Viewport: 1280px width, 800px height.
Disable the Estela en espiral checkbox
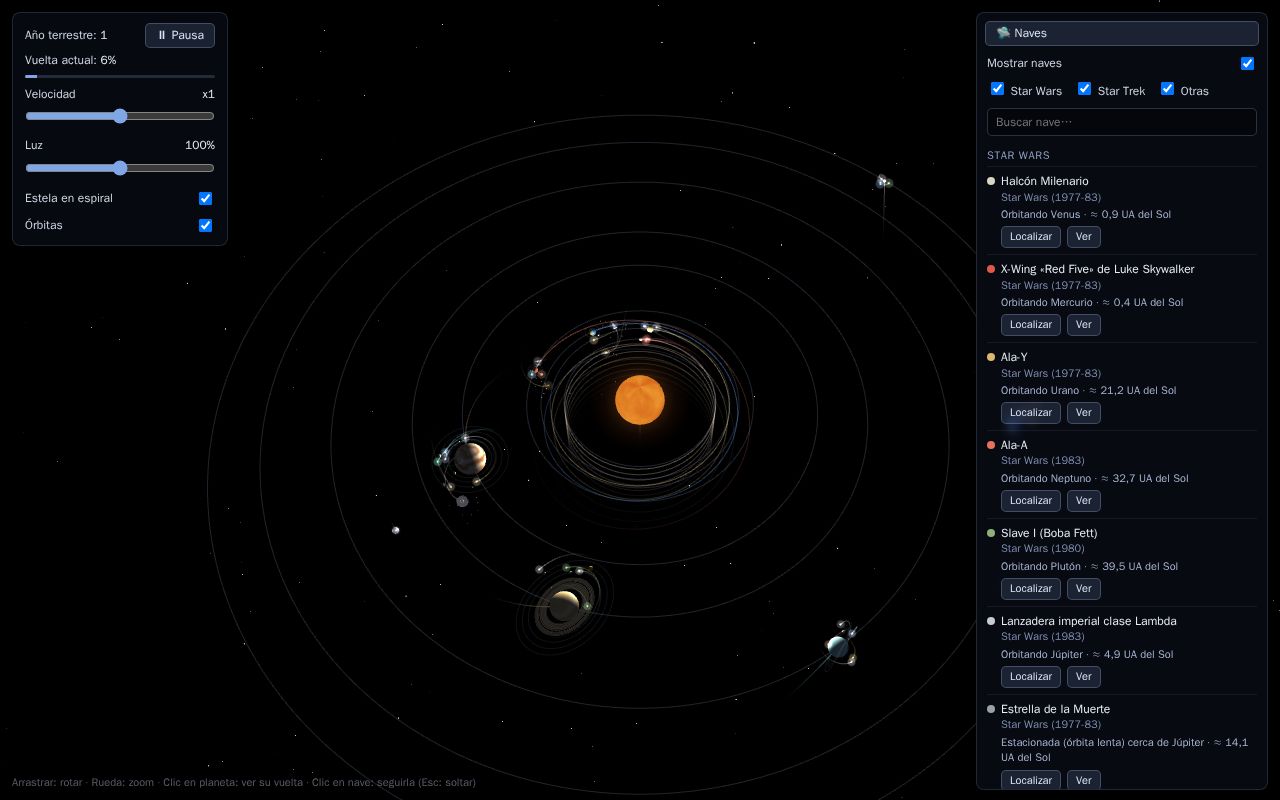pos(206,198)
